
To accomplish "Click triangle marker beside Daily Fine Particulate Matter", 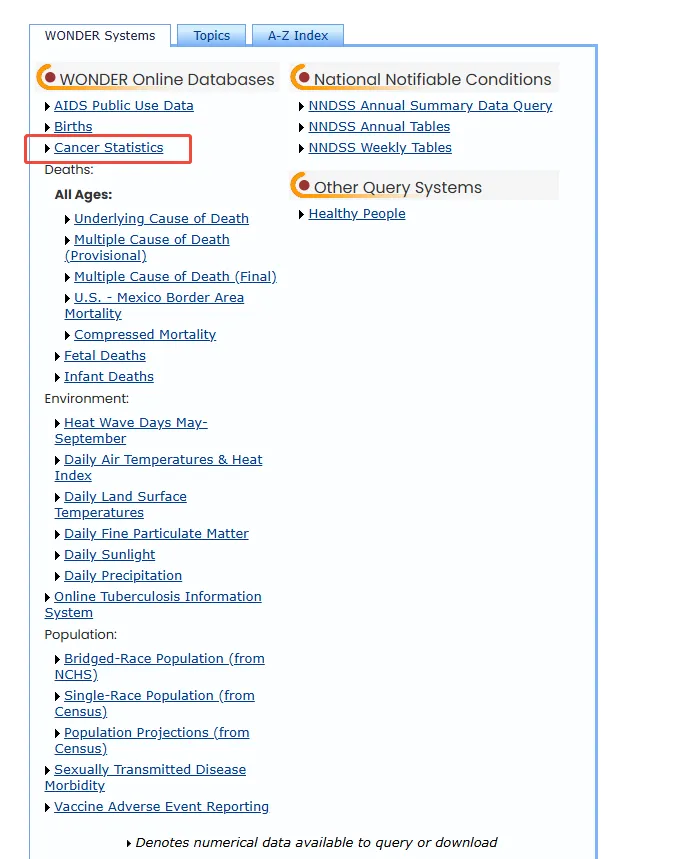I will [x=58, y=535].
